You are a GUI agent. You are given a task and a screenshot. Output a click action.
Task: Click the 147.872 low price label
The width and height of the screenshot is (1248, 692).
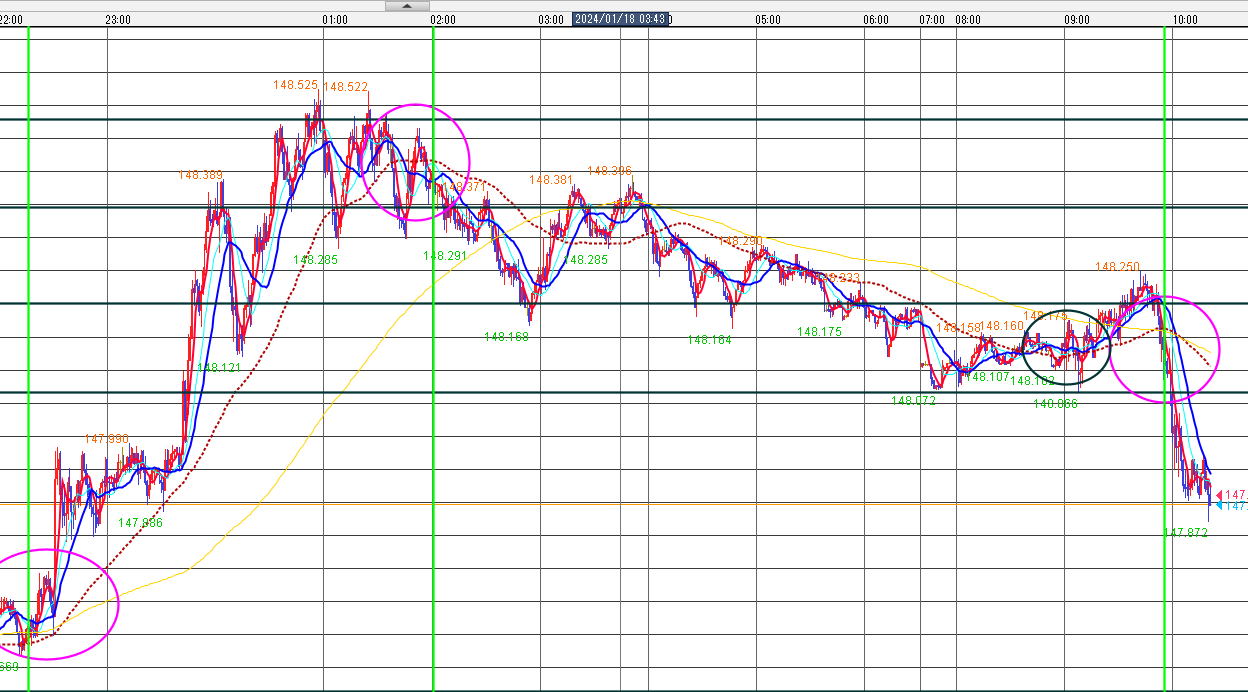point(1185,533)
